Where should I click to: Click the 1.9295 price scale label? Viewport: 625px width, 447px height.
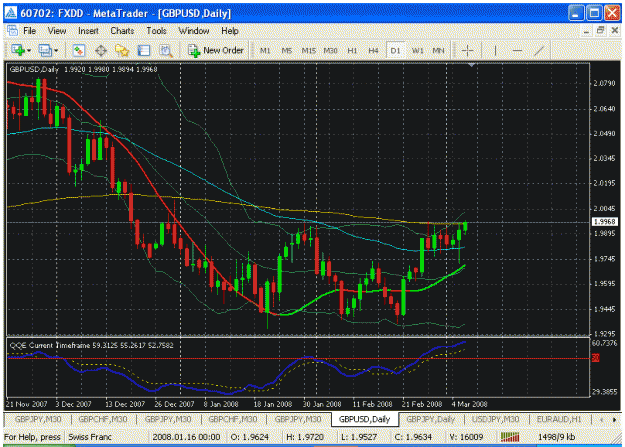click(x=604, y=334)
